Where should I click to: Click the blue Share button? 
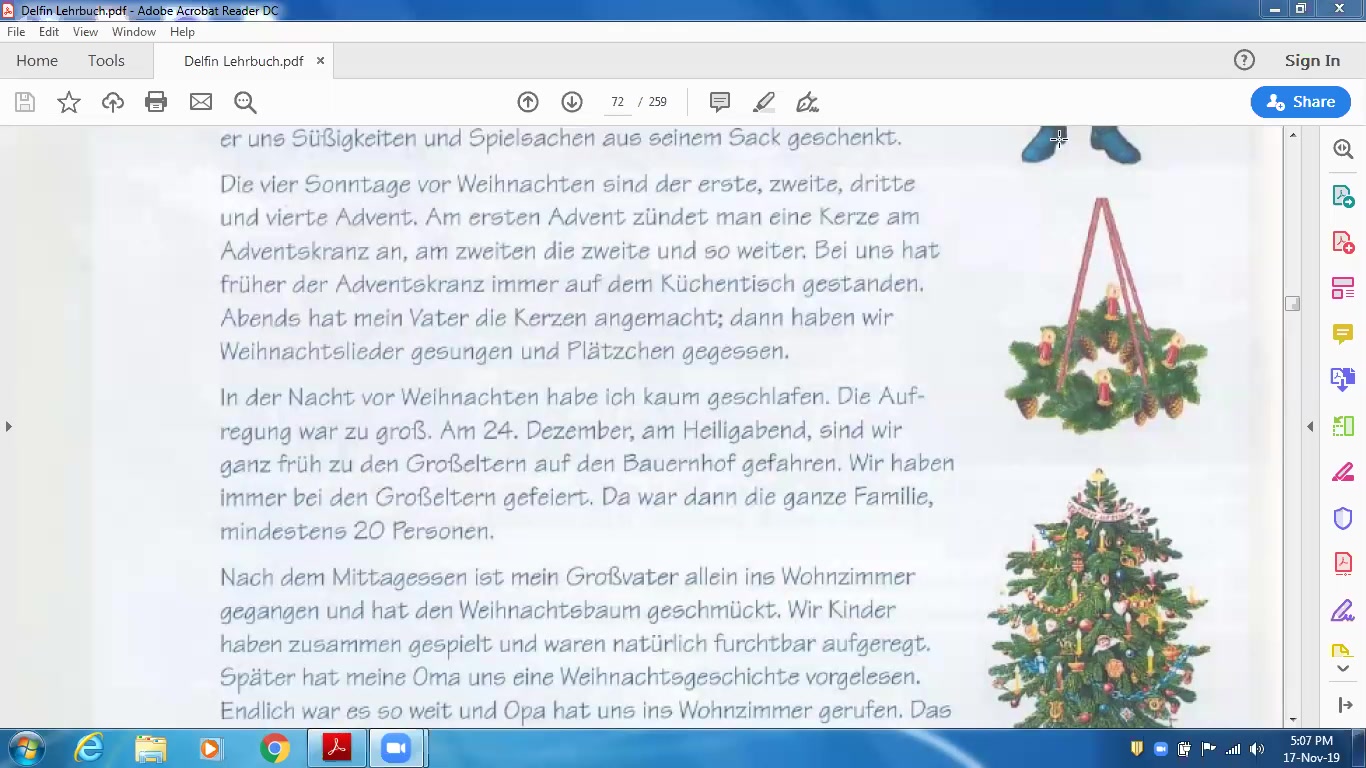(x=1301, y=102)
